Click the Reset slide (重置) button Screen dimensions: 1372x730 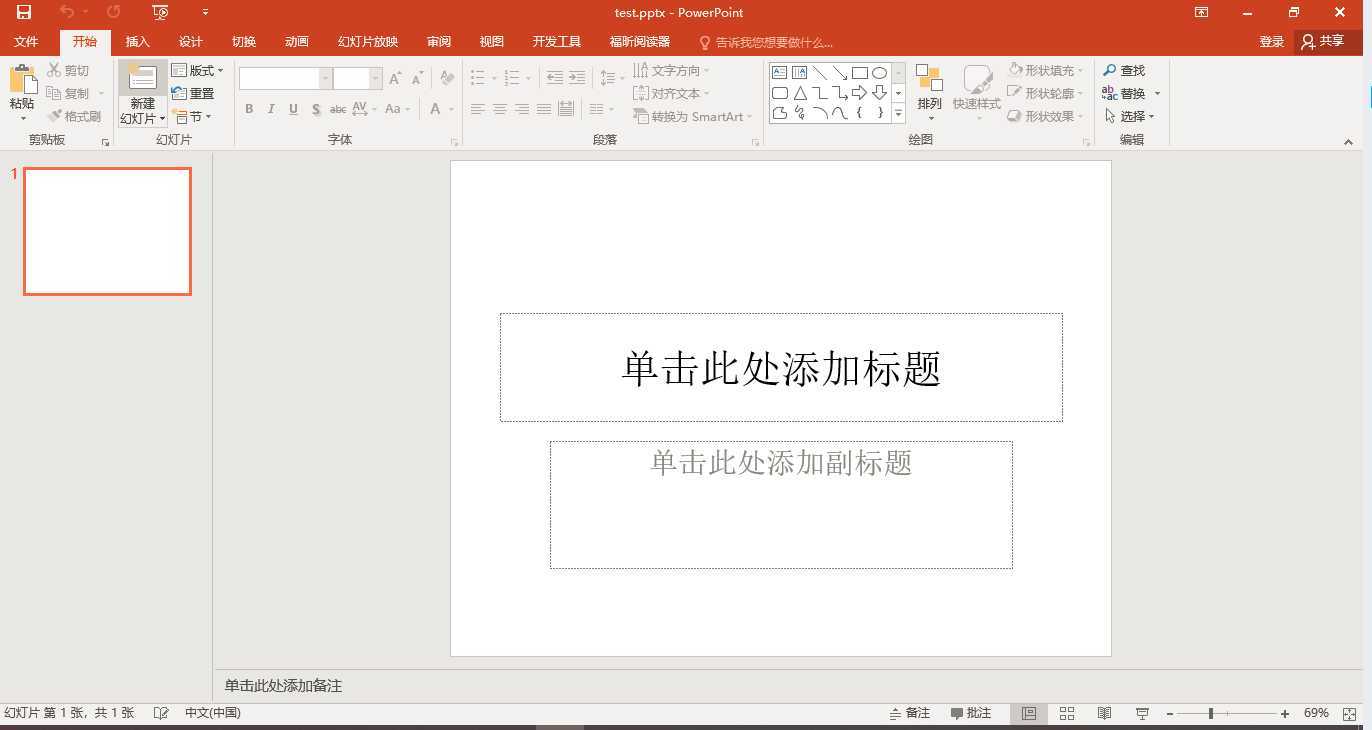click(192, 93)
